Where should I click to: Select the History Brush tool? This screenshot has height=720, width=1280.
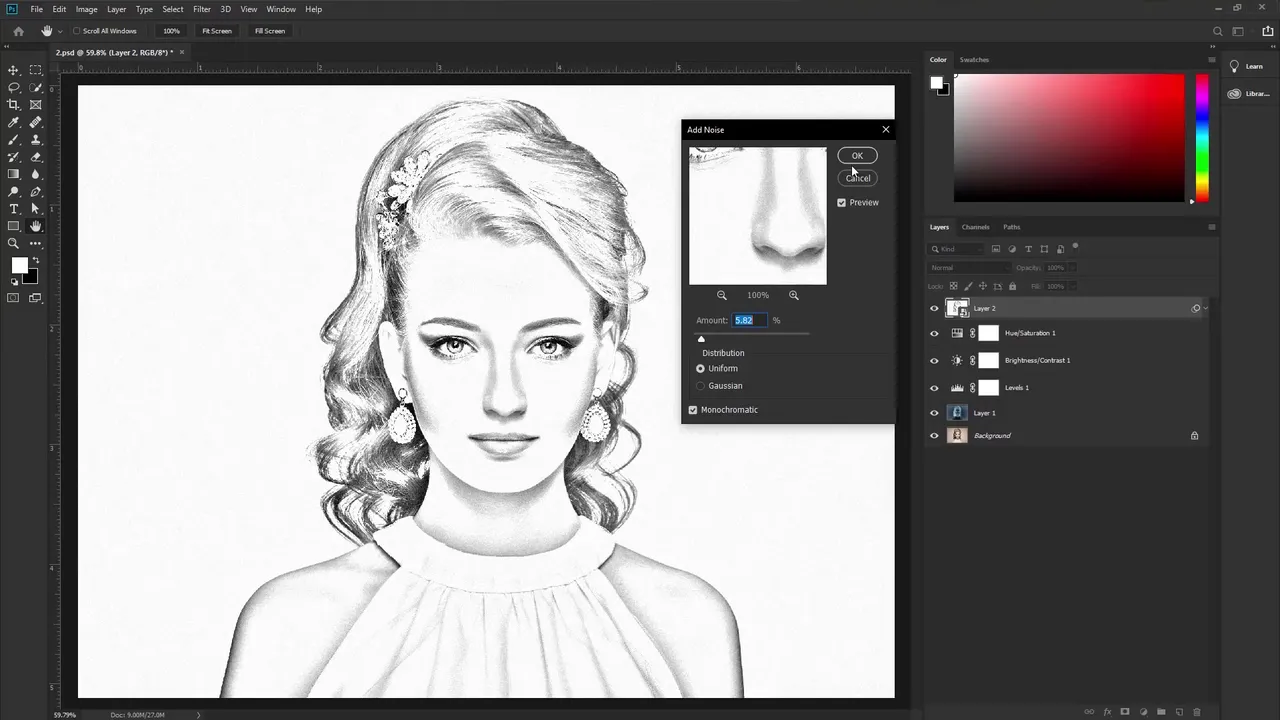click(13, 157)
